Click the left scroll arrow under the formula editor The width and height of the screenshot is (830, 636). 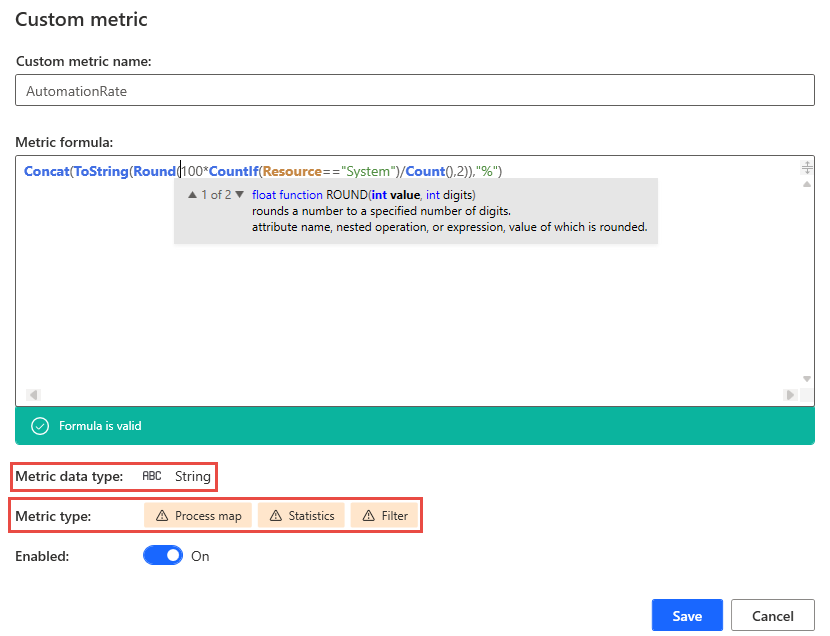point(32,395)
